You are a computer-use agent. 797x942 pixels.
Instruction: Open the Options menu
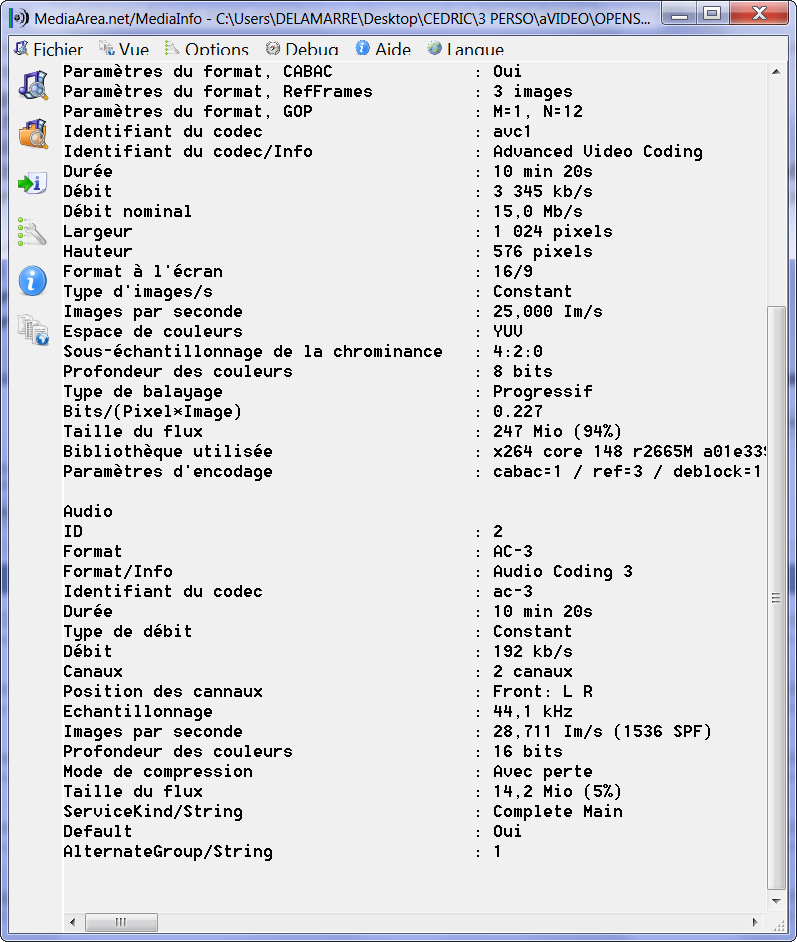(207, 49)
